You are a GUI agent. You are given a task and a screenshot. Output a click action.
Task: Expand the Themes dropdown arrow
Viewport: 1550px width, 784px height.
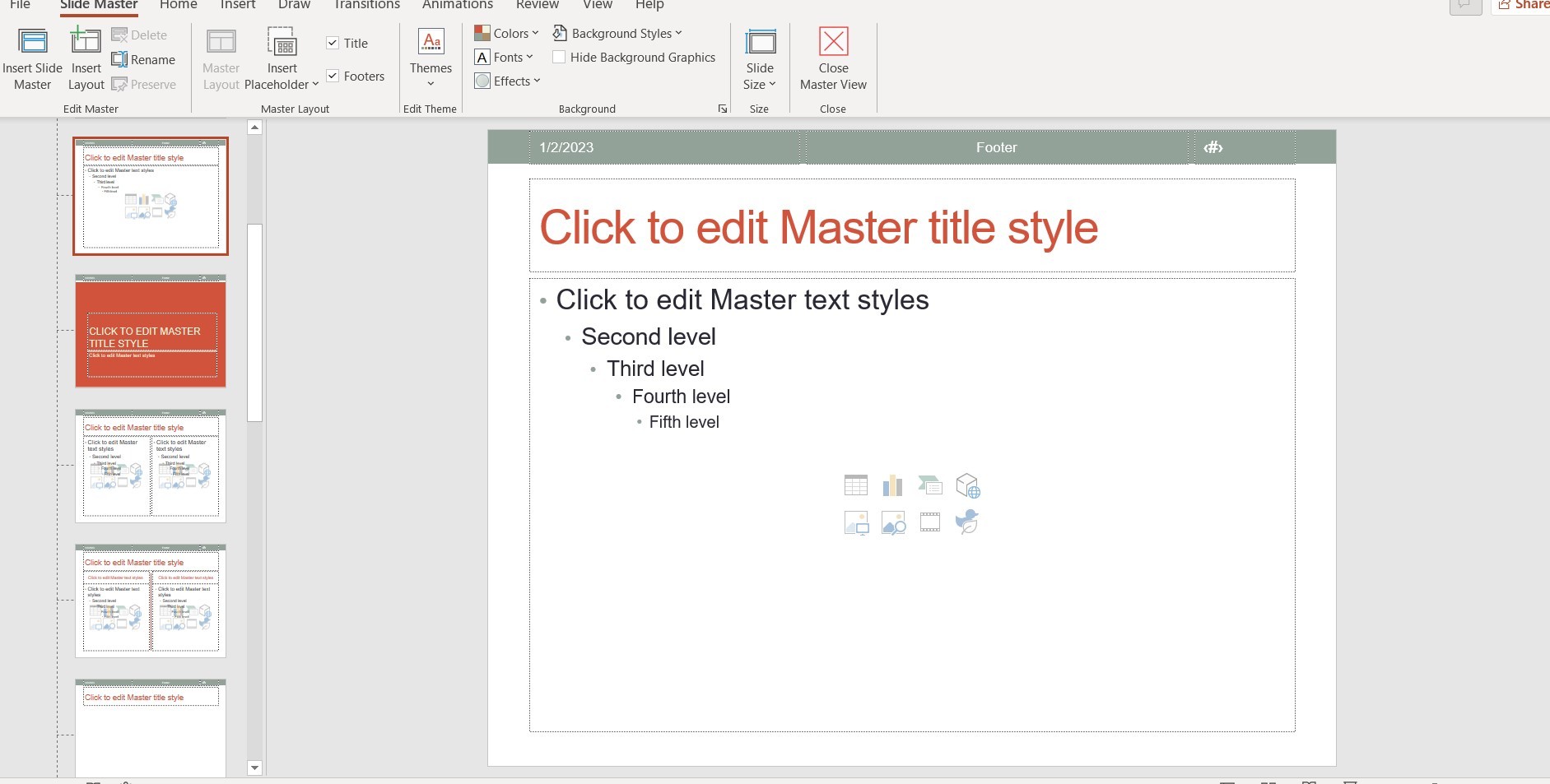click(x=431, y=84)
